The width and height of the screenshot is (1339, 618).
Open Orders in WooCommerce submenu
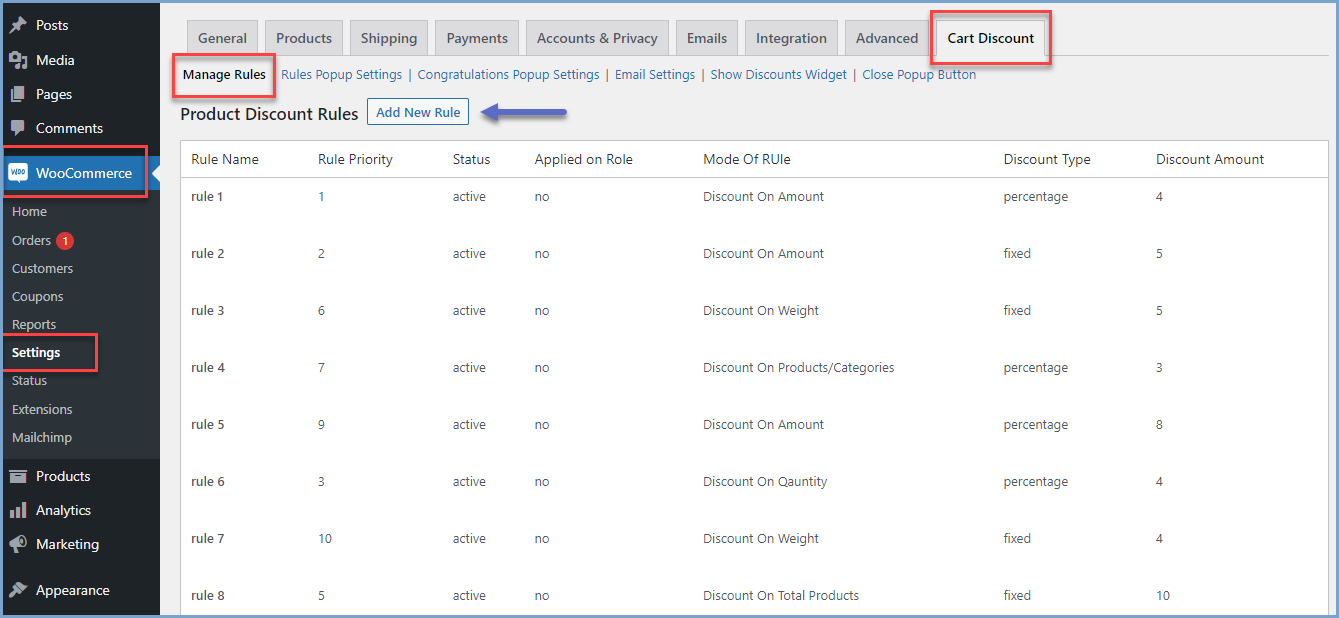point(31,241)
